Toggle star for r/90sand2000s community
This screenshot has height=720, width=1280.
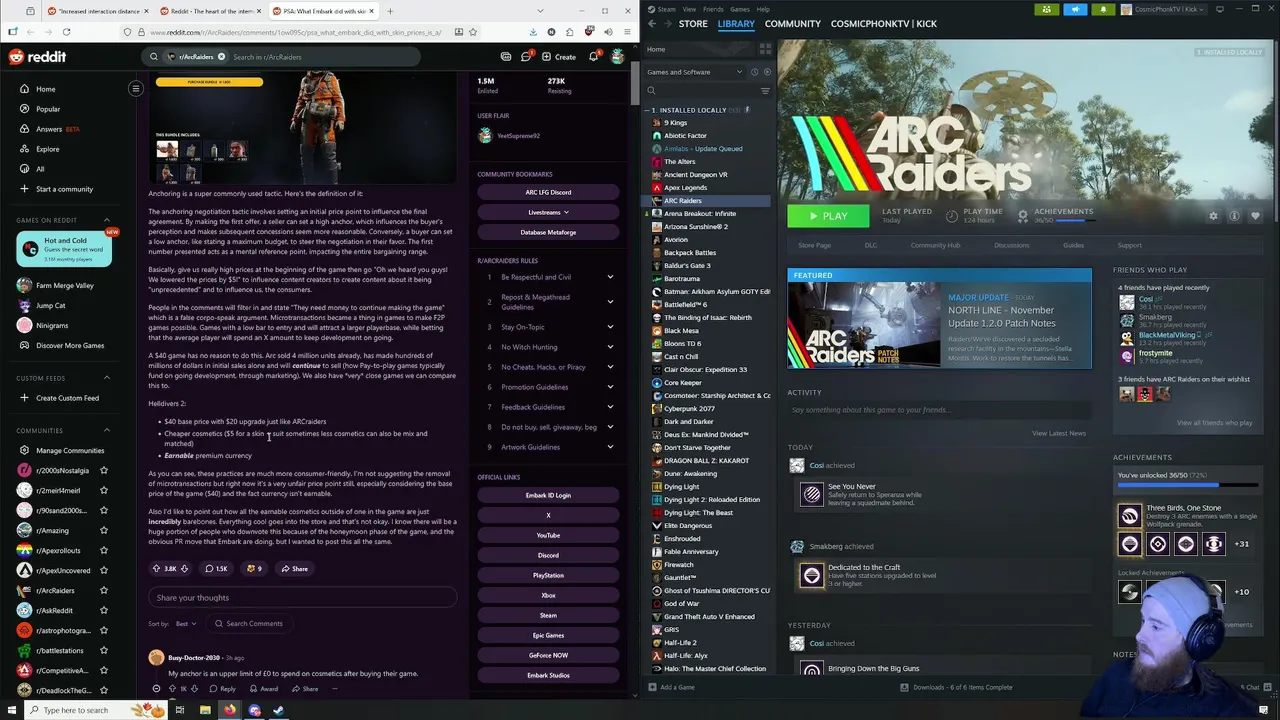[103, 510]
